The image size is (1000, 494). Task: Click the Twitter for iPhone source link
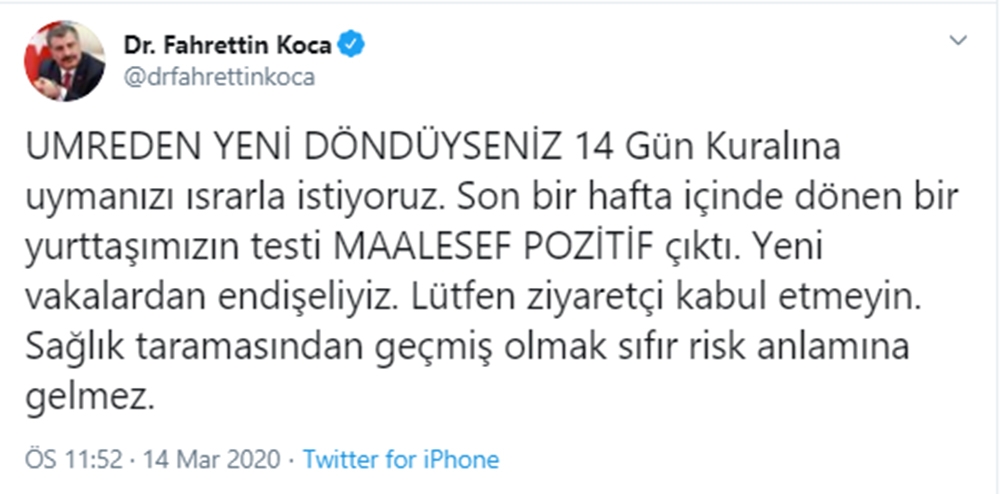tap(401, 460)
